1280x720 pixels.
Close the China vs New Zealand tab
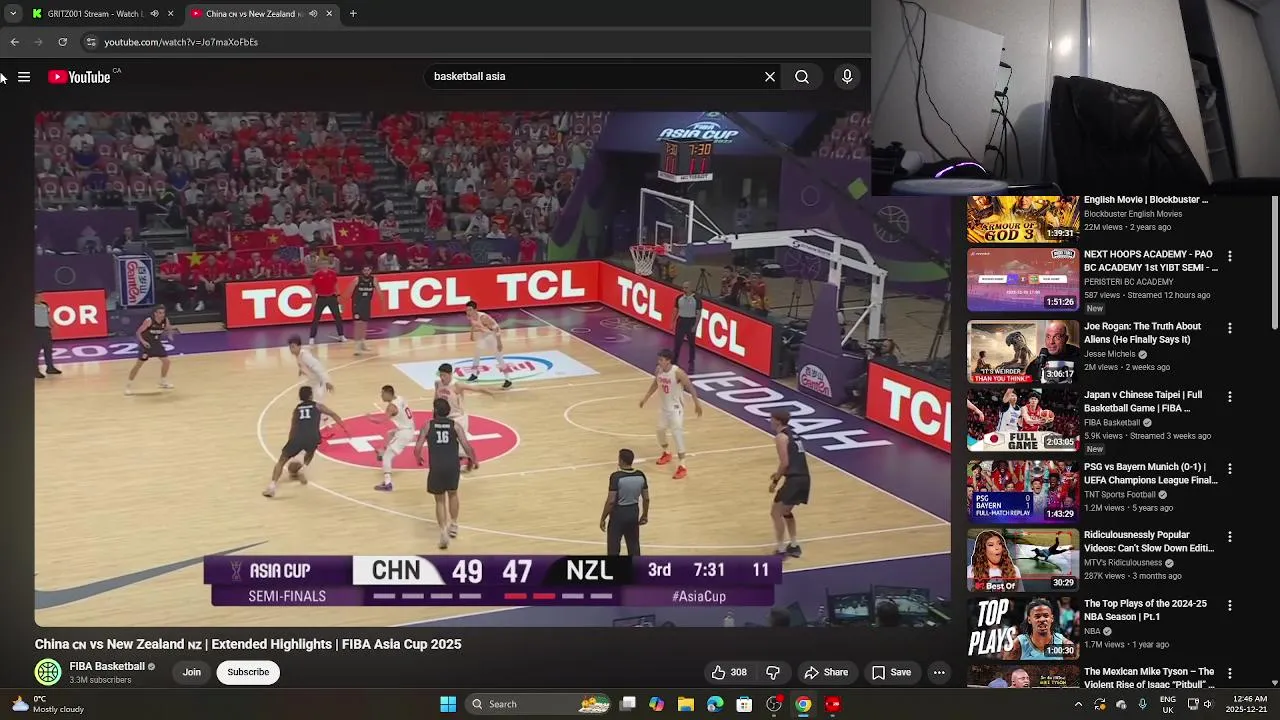329,14
